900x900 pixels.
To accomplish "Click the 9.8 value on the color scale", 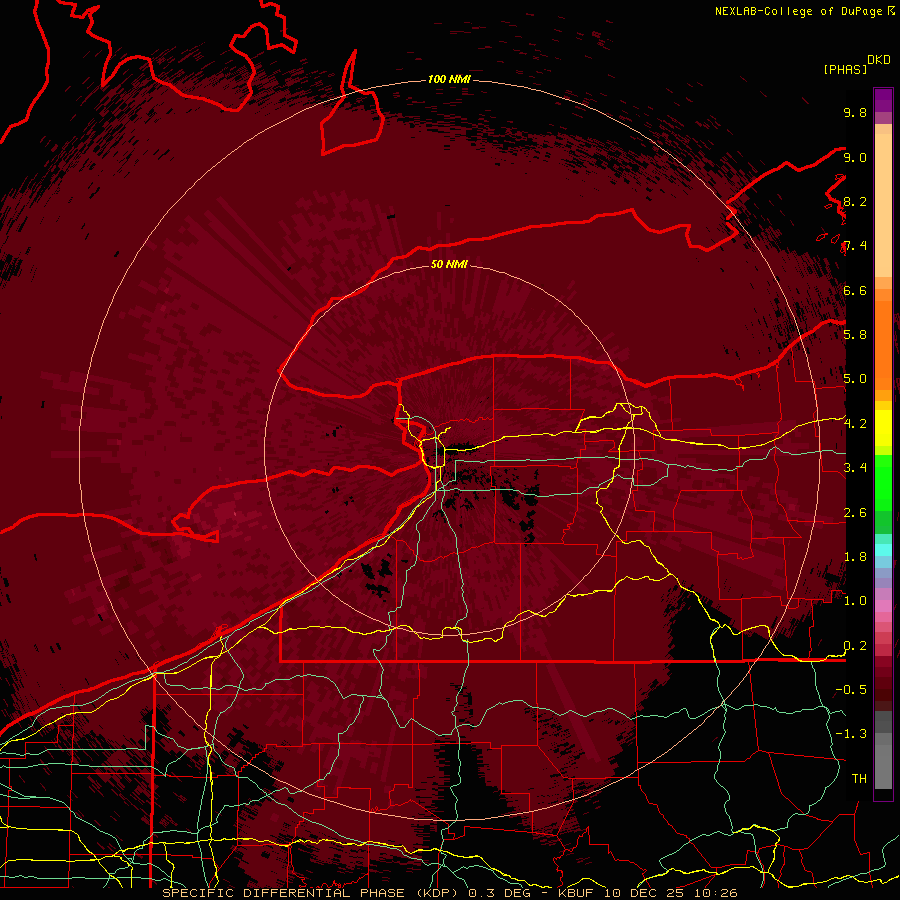I will coord(855,112).
